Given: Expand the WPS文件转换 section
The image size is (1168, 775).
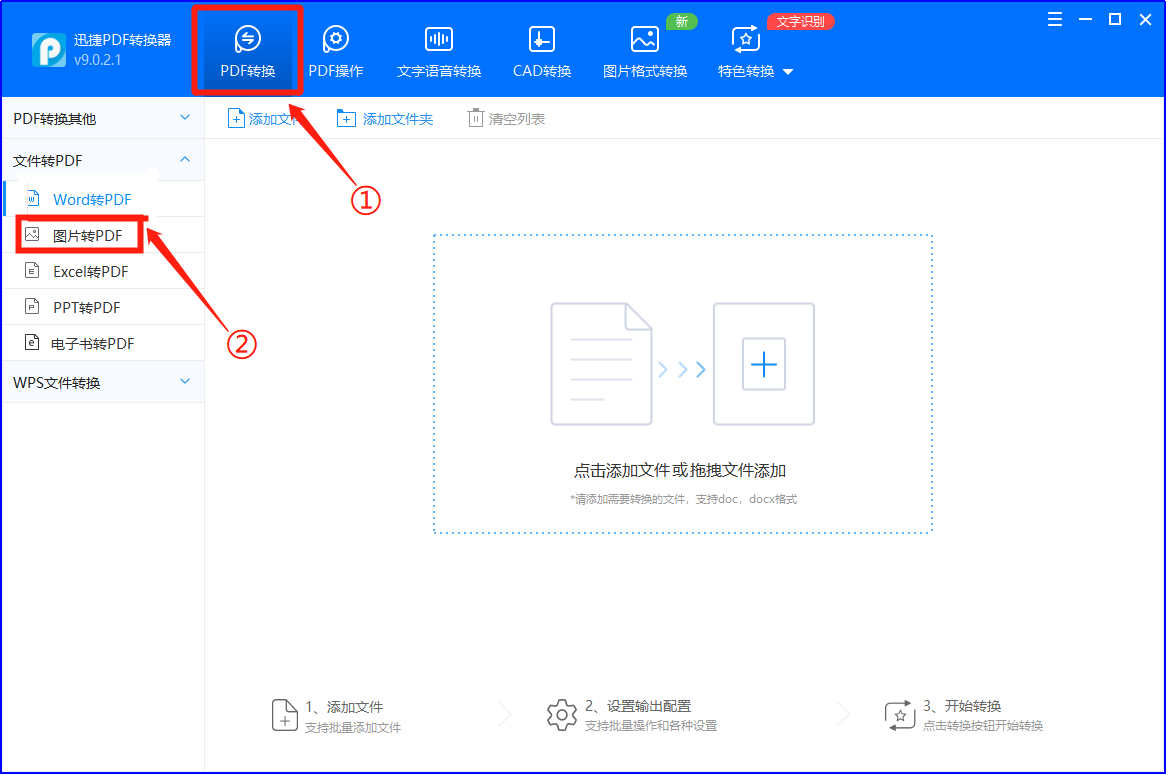Looking at the screenshot, I should (x=103, y=382).
